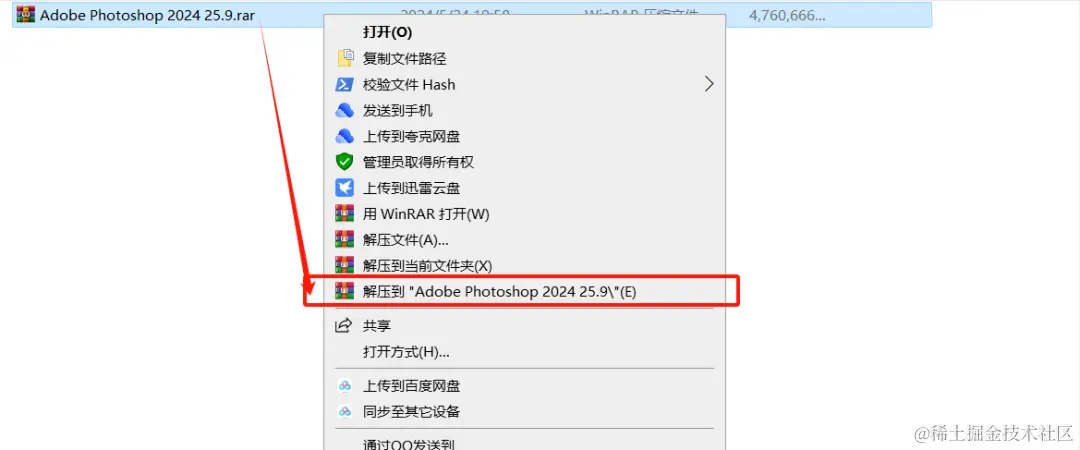Click Baidu cloud icon 上传到百度网盘

pyautogui.click(x=344, y=386)
